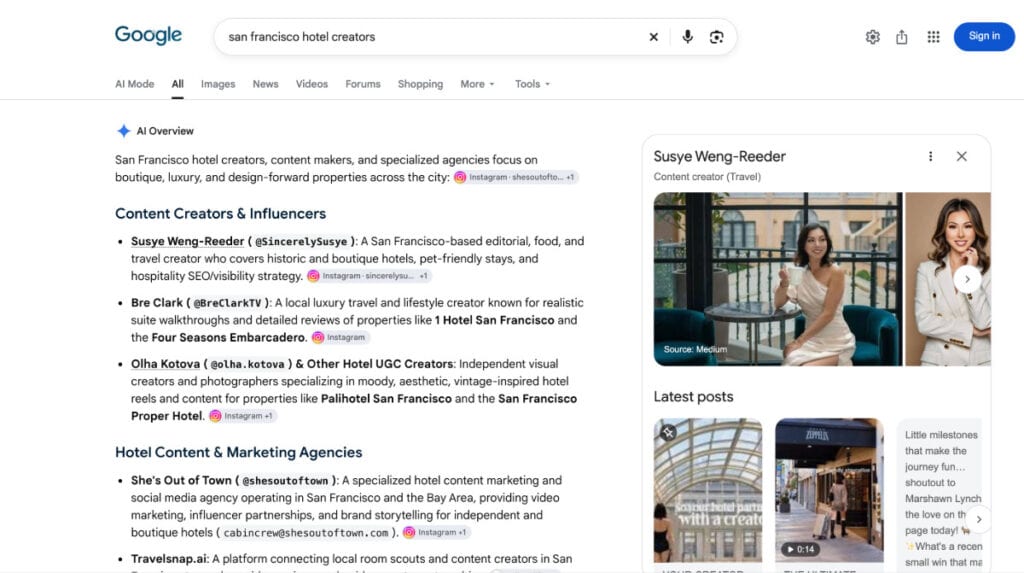Click the @shesoutoftown handle

285,481
